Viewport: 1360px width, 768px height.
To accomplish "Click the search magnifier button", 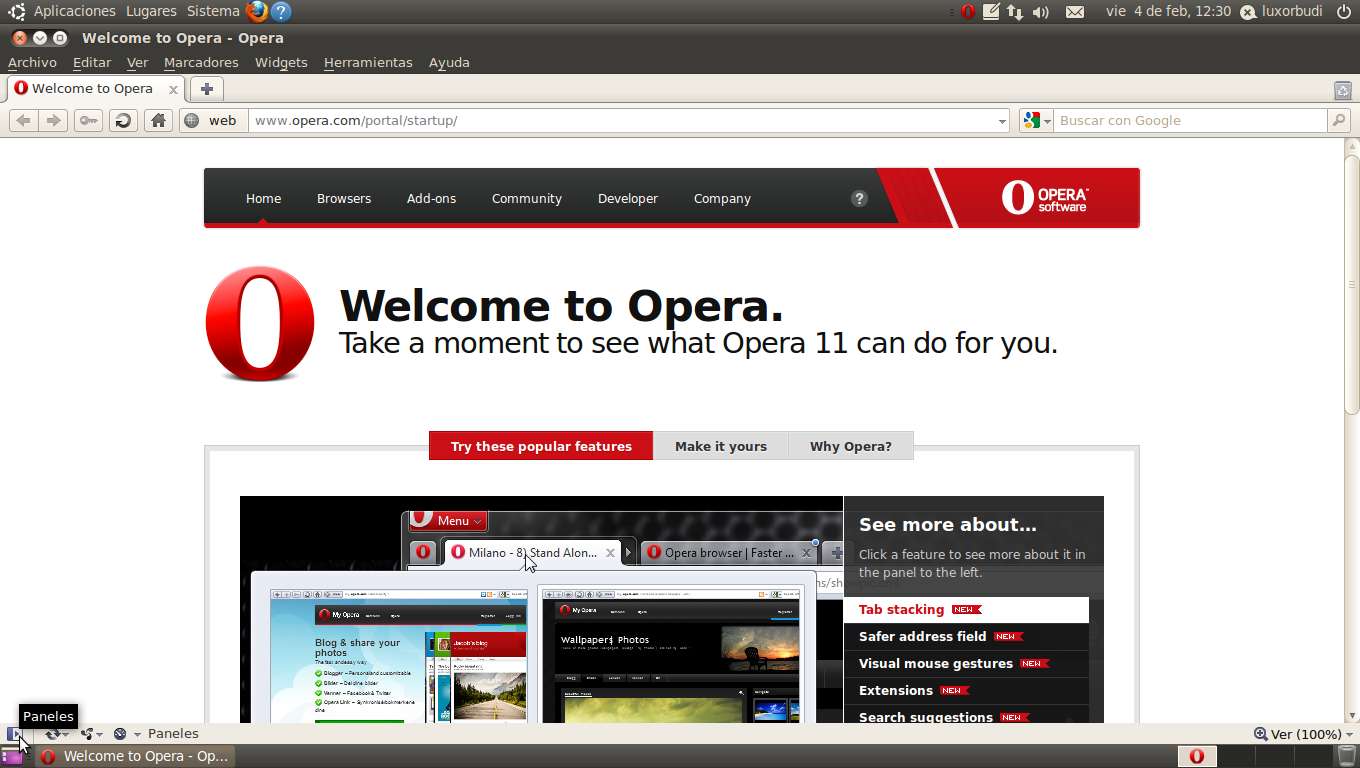I will point(1339,120).
